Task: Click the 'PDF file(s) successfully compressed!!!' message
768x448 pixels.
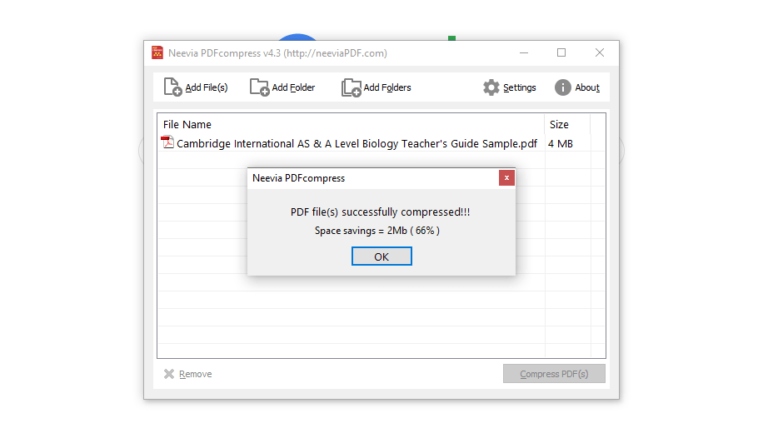Action: (x=380, y=212)
